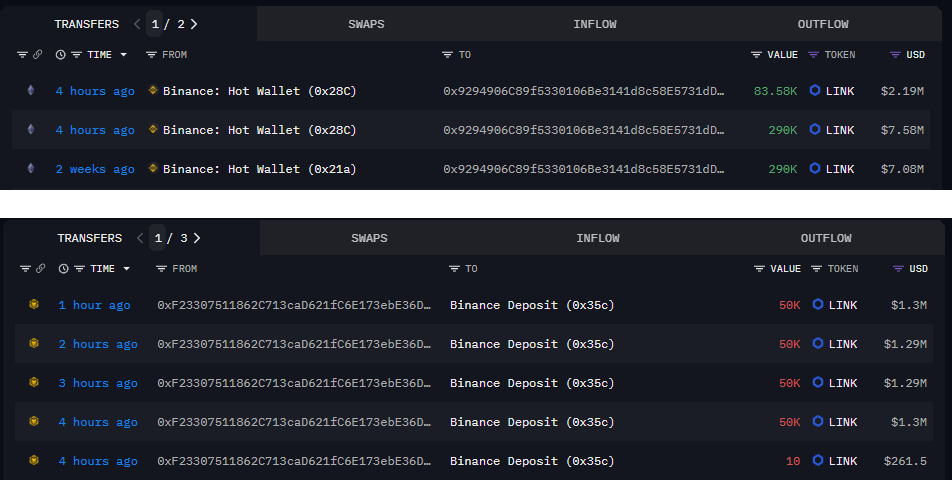Click $1.29M amount in 3 hours ago row
This screenshot has width=952, height=480.
905,383
